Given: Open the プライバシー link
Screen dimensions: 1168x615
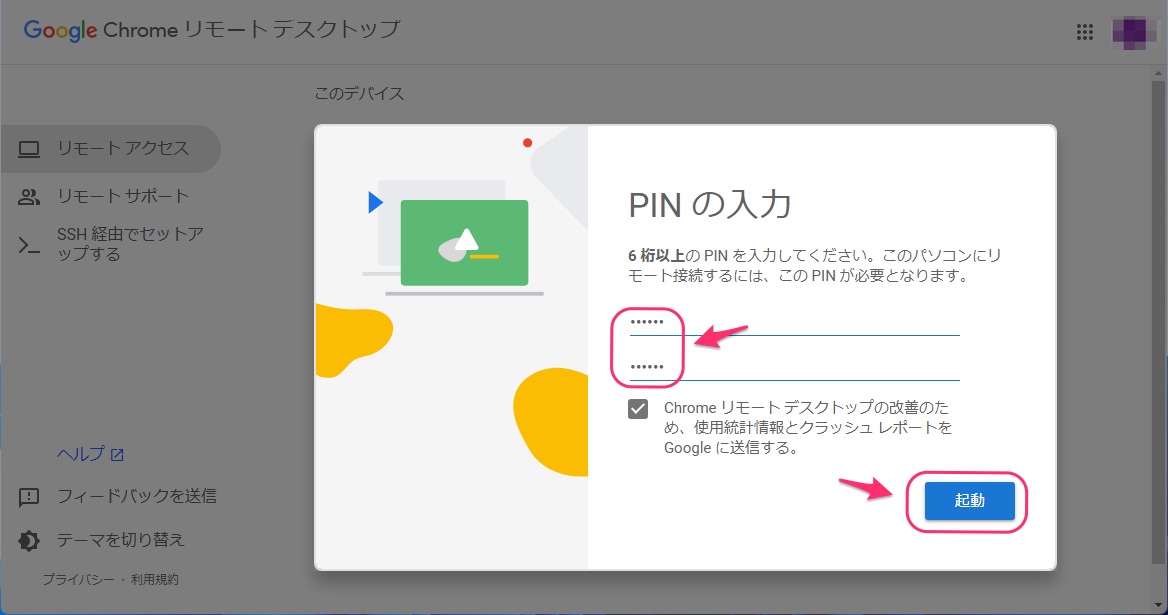Looking at the screenshot, I should point(78,579).
